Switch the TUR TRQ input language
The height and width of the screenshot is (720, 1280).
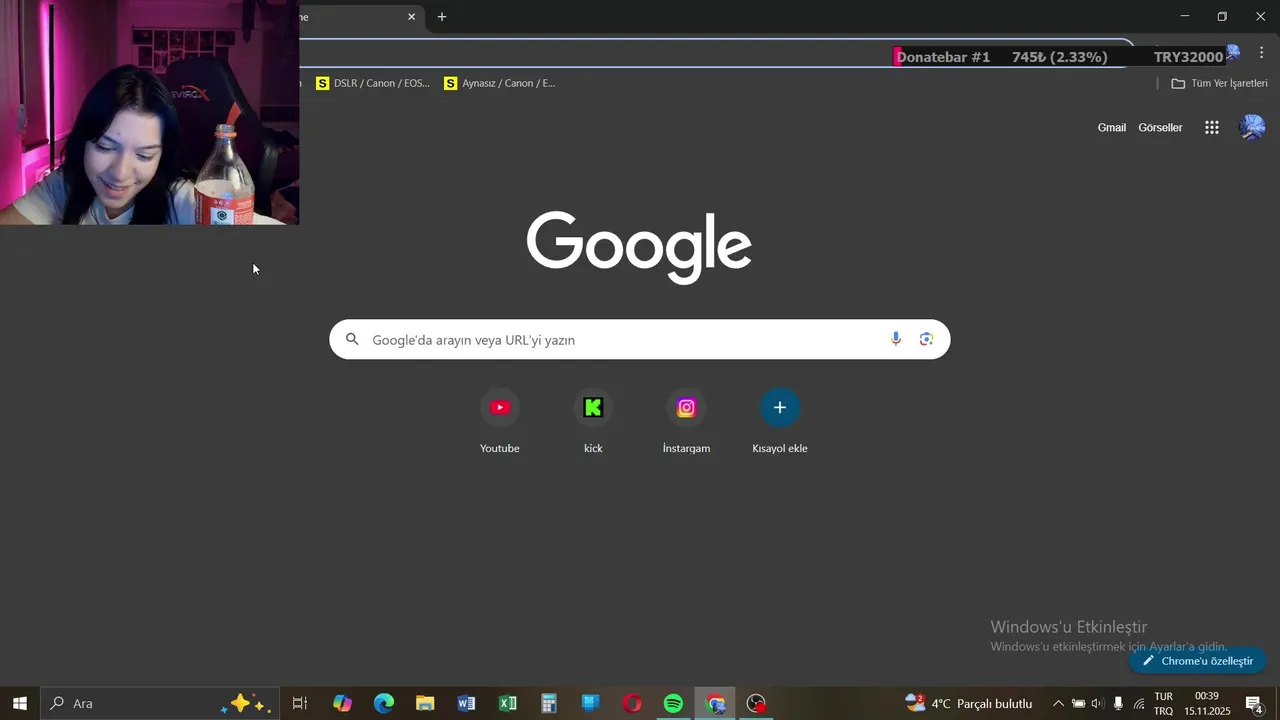tap(1164, 703)
